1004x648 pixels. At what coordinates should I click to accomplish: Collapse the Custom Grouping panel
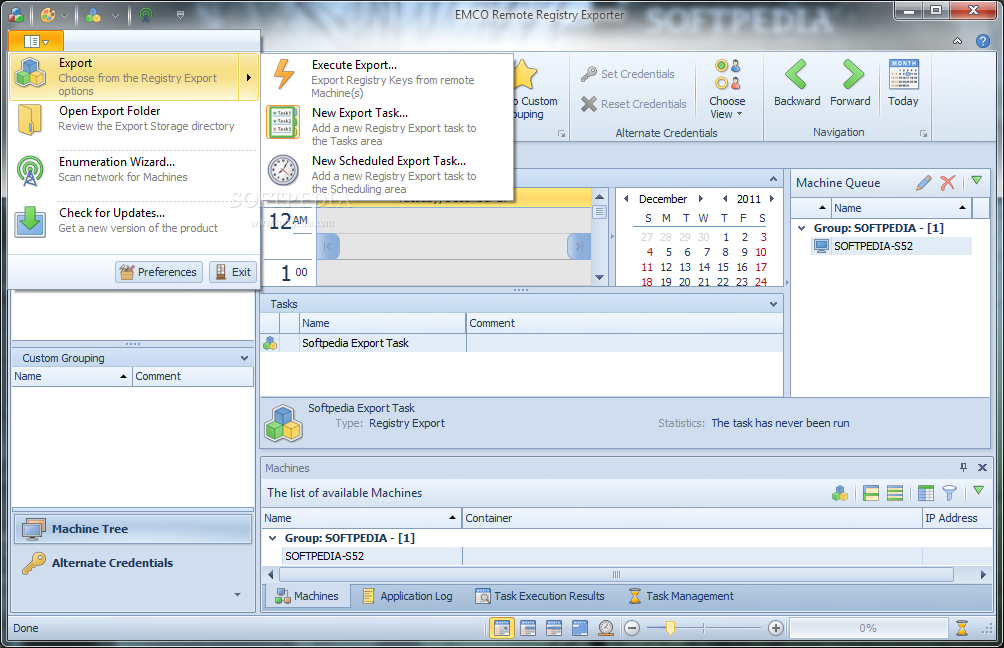244,359
